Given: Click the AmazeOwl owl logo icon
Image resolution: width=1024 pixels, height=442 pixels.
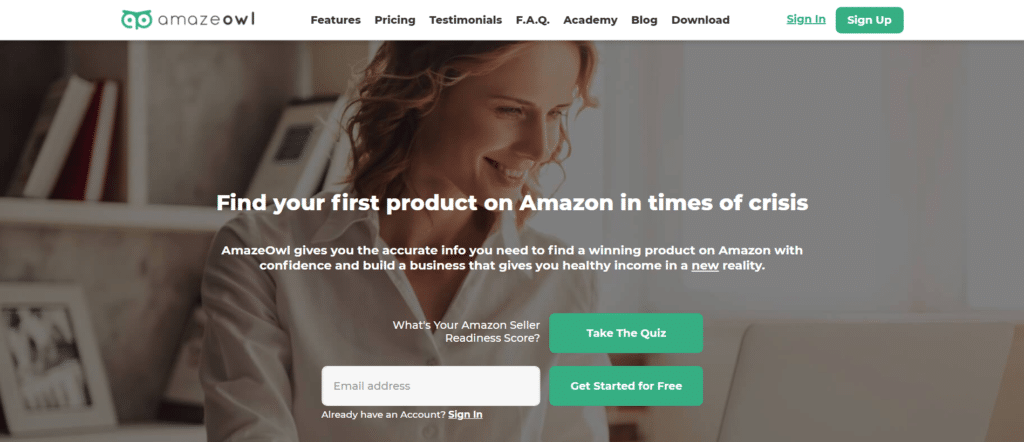Looking at the screenshot, I should coord(136,20).
